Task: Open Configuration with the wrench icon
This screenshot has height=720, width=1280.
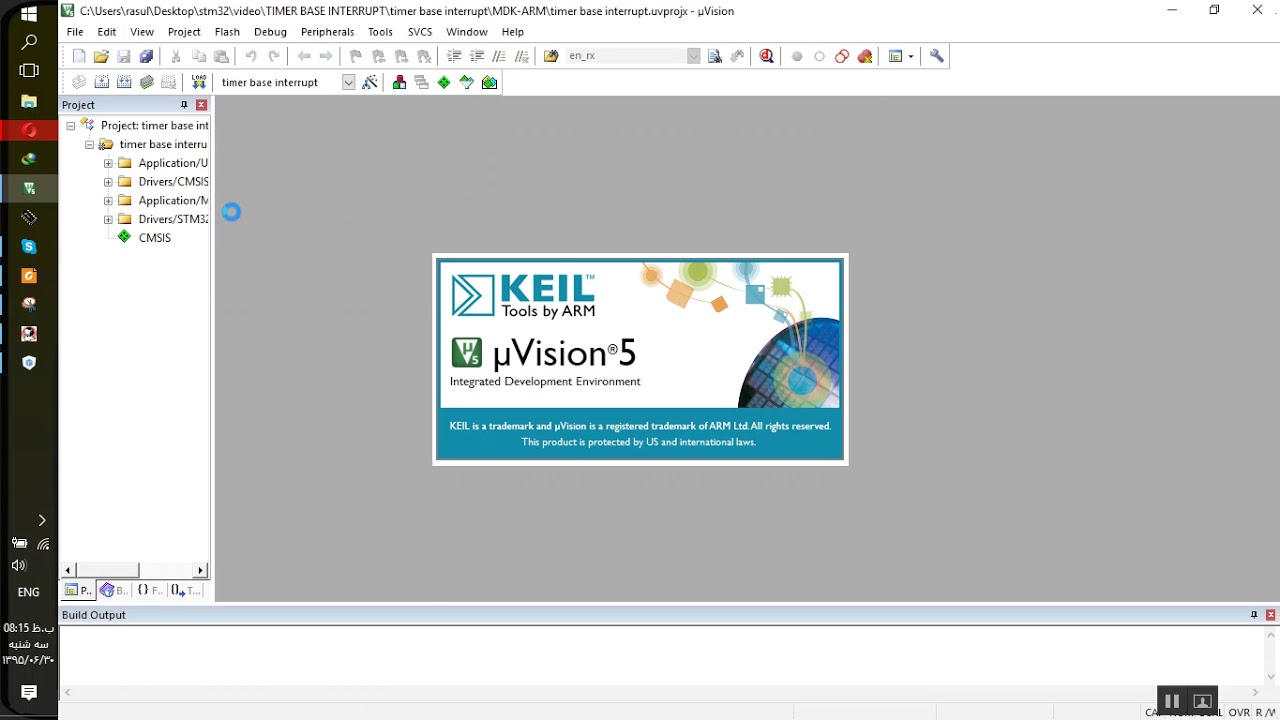Action: coord(937,57)
